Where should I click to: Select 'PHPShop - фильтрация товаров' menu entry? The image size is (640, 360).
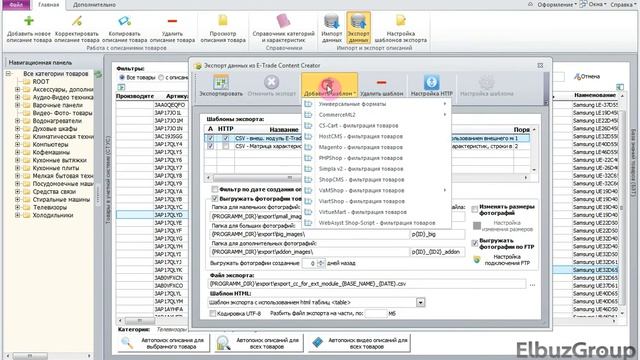tap(361, 158)
